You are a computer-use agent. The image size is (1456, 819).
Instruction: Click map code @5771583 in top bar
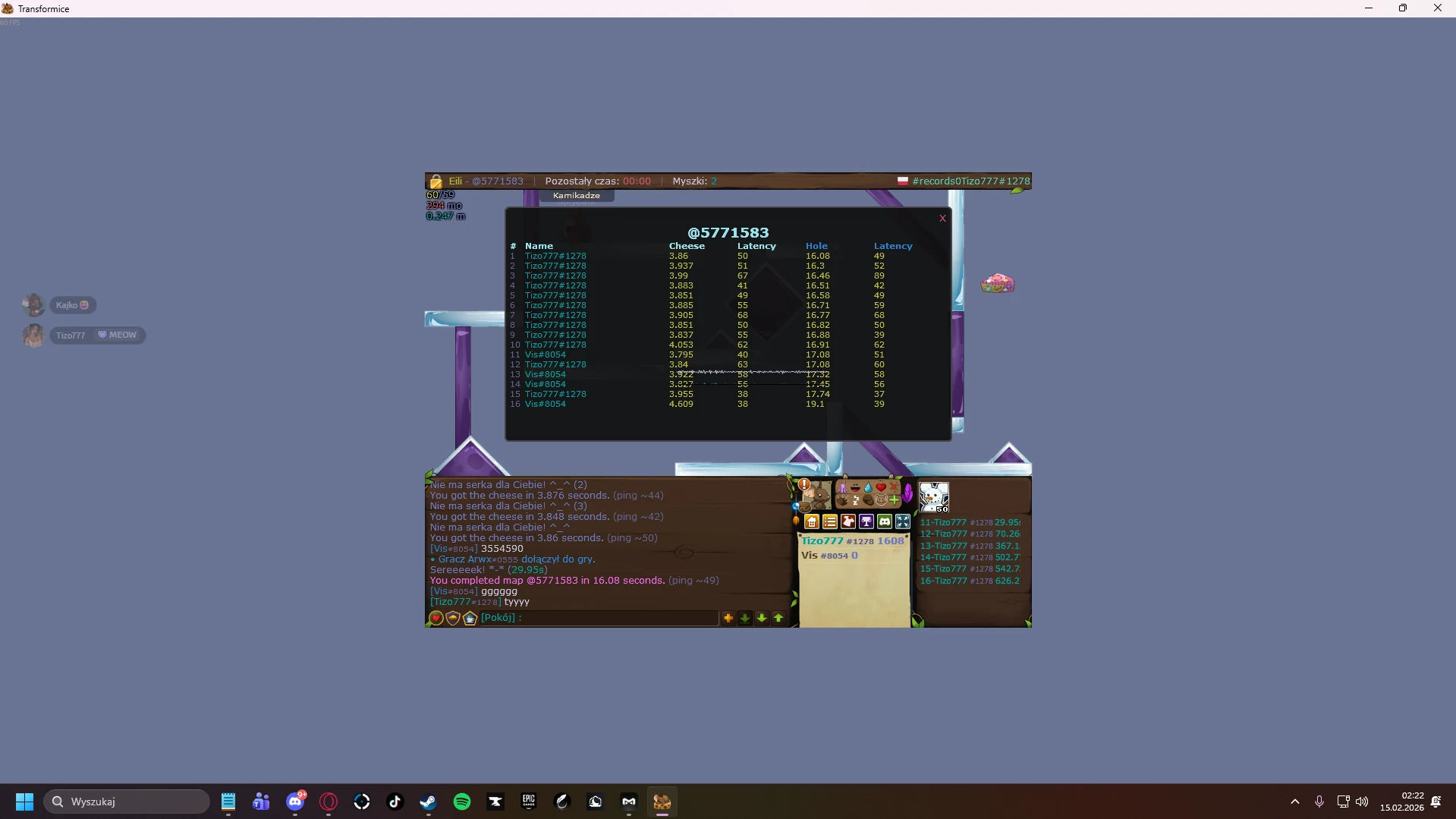click(498, 181)
